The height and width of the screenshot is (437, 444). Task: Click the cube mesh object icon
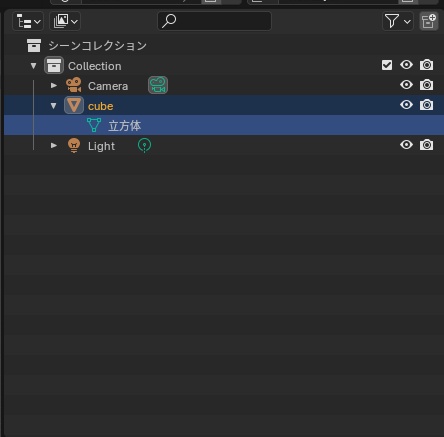(x=74, y=105)
